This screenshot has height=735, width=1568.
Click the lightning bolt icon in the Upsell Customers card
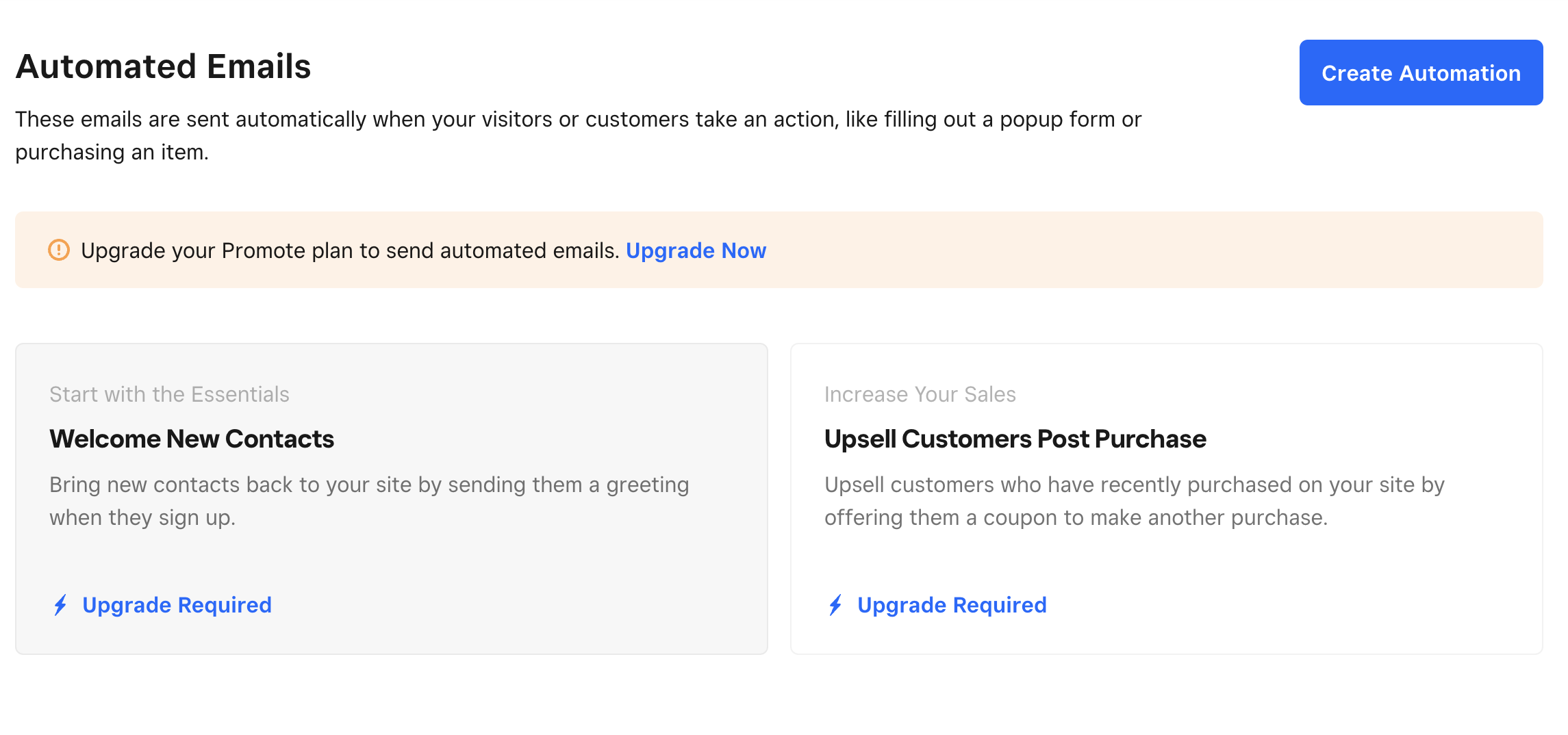836,605
